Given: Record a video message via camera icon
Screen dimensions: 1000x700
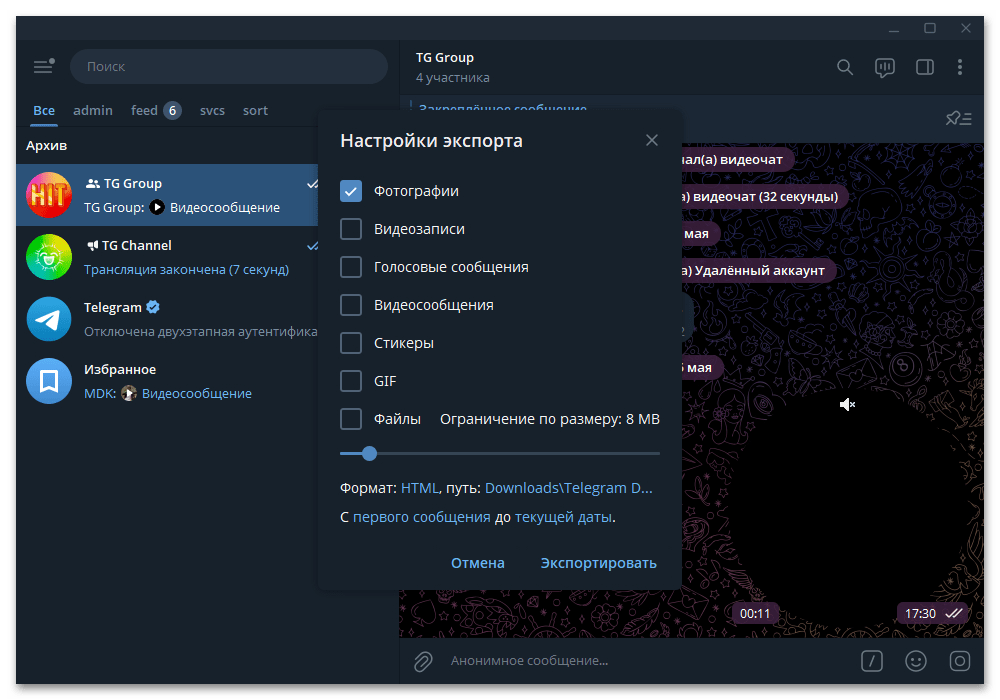Looking at the screenshot, I should pos(960,661).
